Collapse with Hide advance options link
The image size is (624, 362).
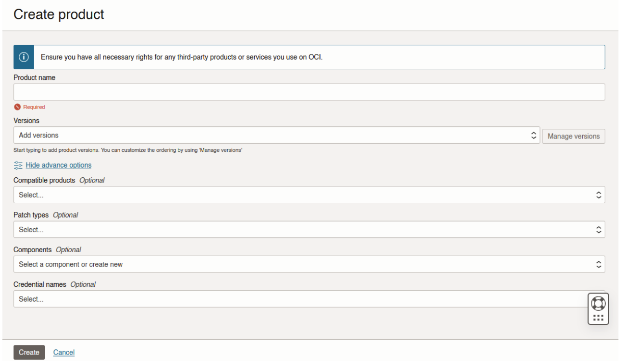point(58,165)
